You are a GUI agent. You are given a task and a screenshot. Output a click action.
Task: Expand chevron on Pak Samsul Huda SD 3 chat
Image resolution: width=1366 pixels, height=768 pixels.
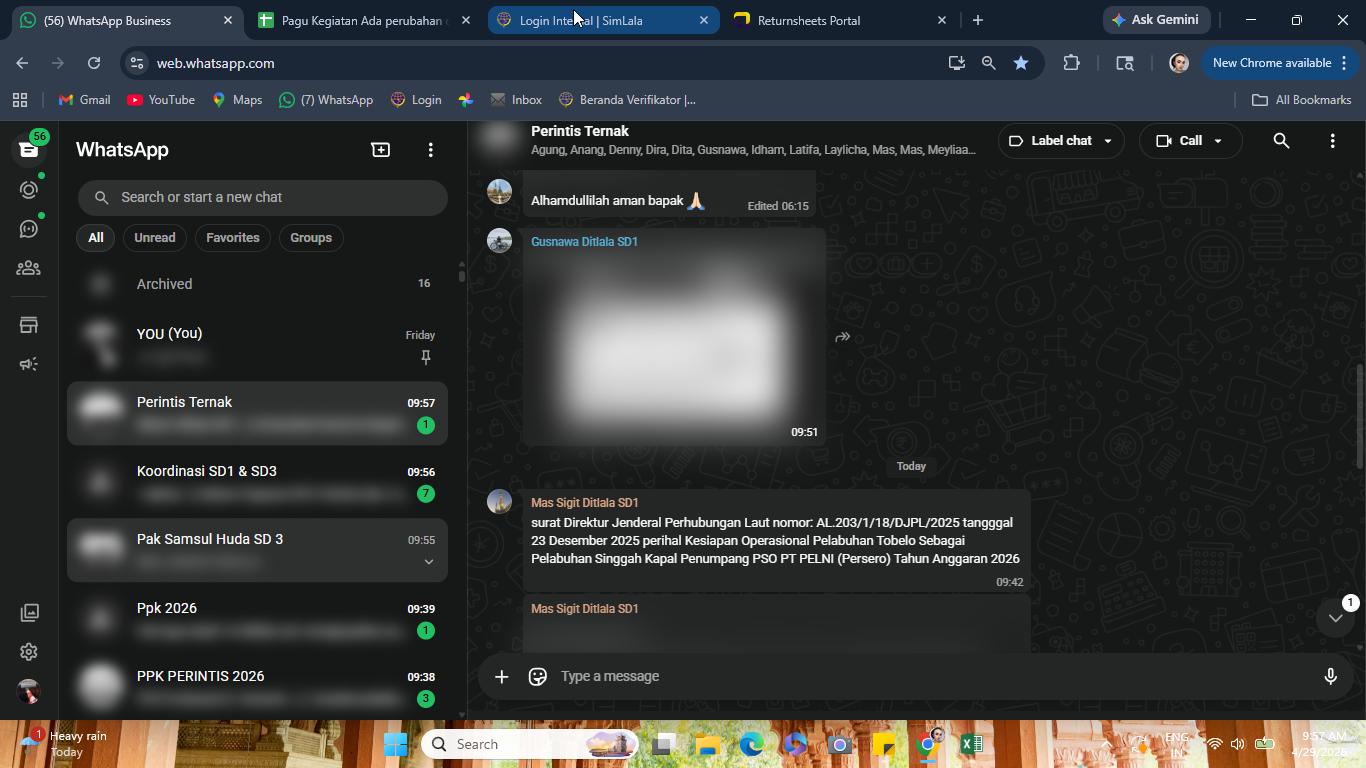click(429, 561)
